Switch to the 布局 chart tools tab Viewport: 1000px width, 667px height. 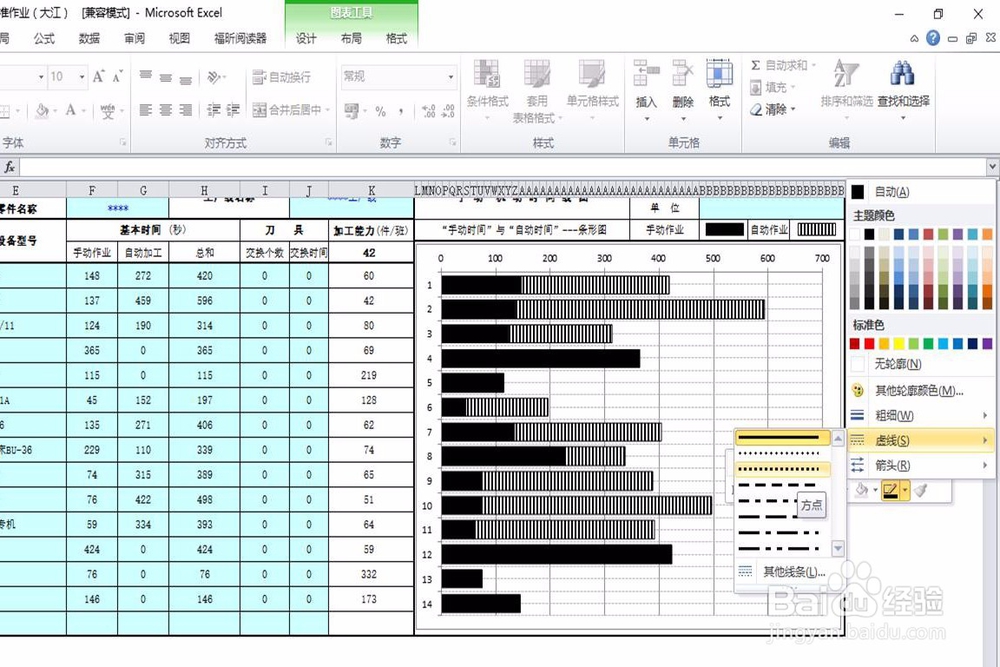(x=350, y=38)
